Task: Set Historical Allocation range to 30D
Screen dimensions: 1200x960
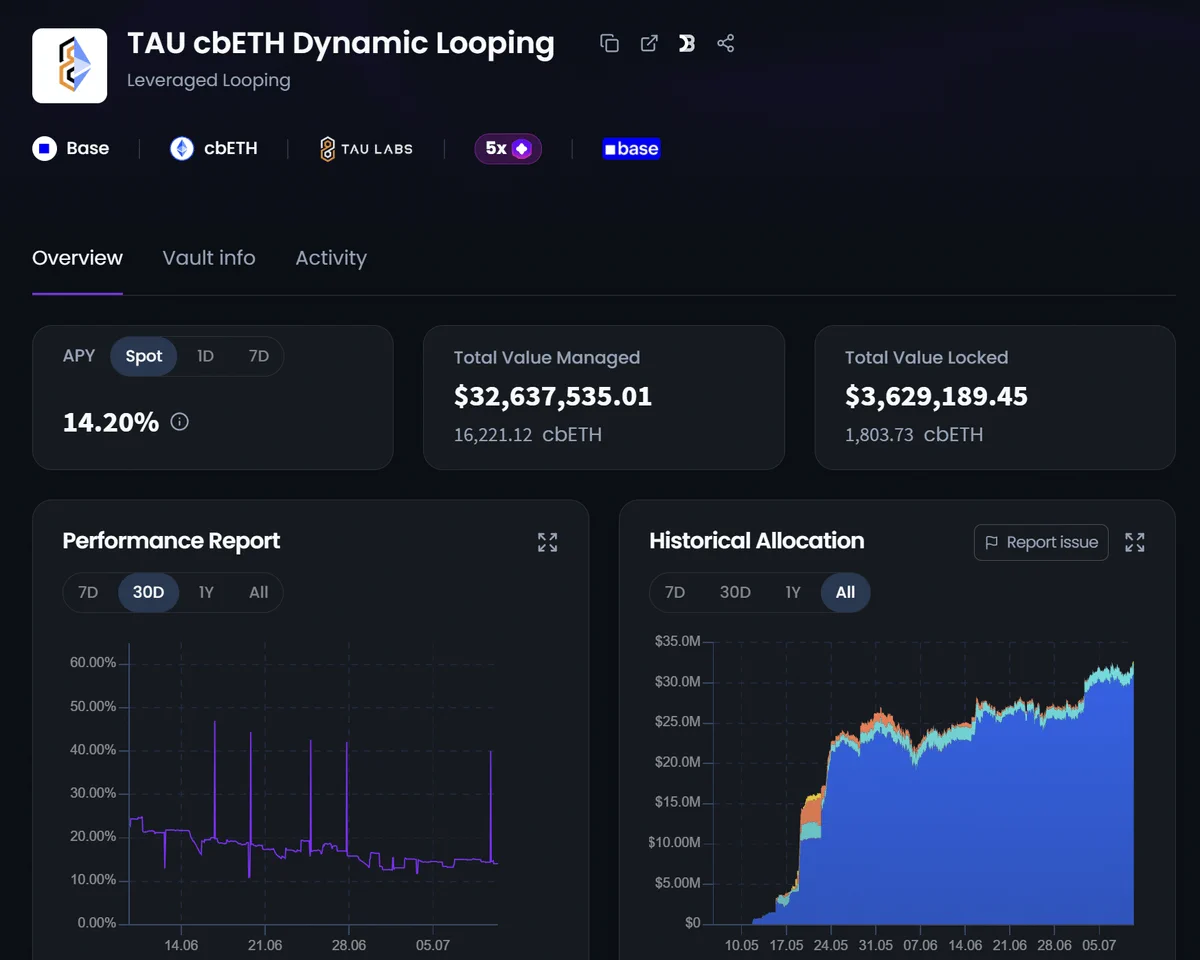Action: (735, 592)
